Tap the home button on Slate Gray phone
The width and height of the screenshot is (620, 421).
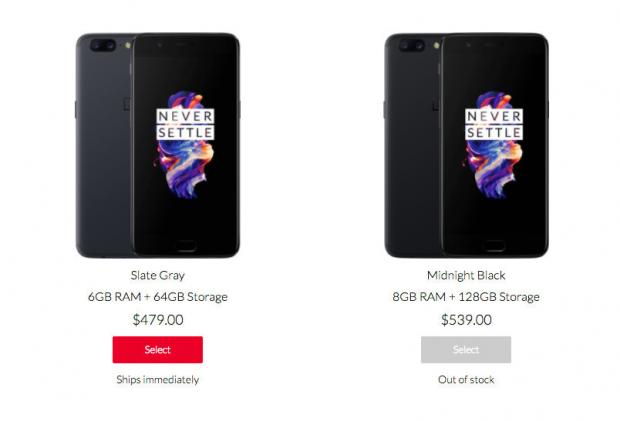[x=185, y=245]
